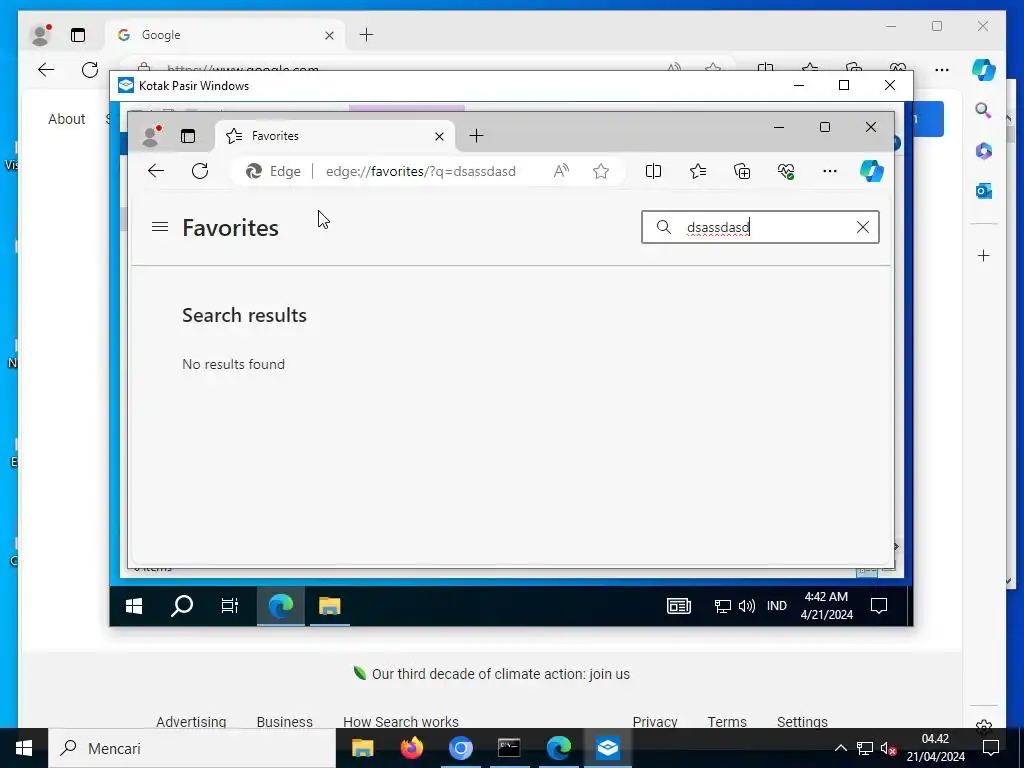1024x768 pixels.
Task: Click the Mencari taskbar search box
Action: (192, 748)
